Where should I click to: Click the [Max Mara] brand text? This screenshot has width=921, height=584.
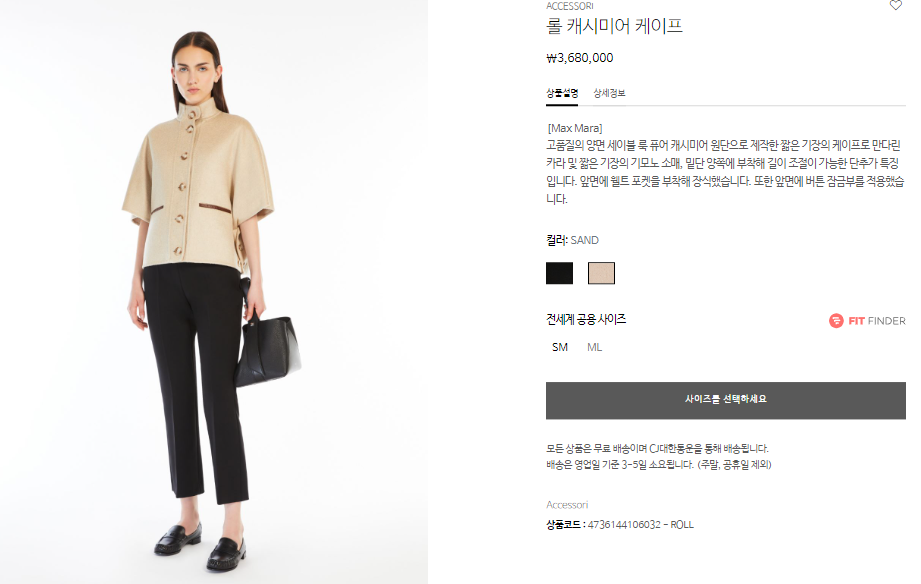point(575,128)
